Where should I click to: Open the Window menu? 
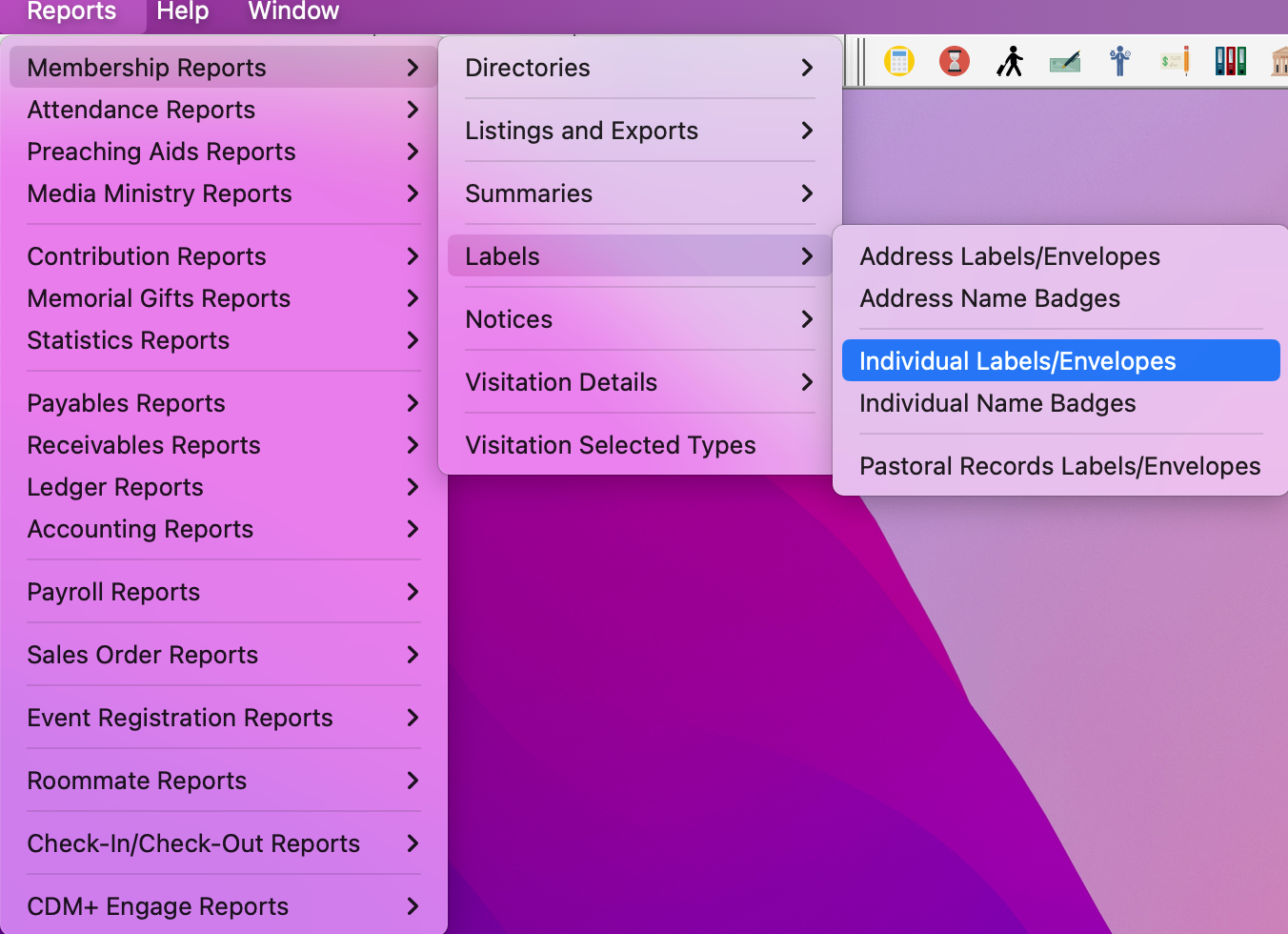pyautogui.click(x=292, y=13)
